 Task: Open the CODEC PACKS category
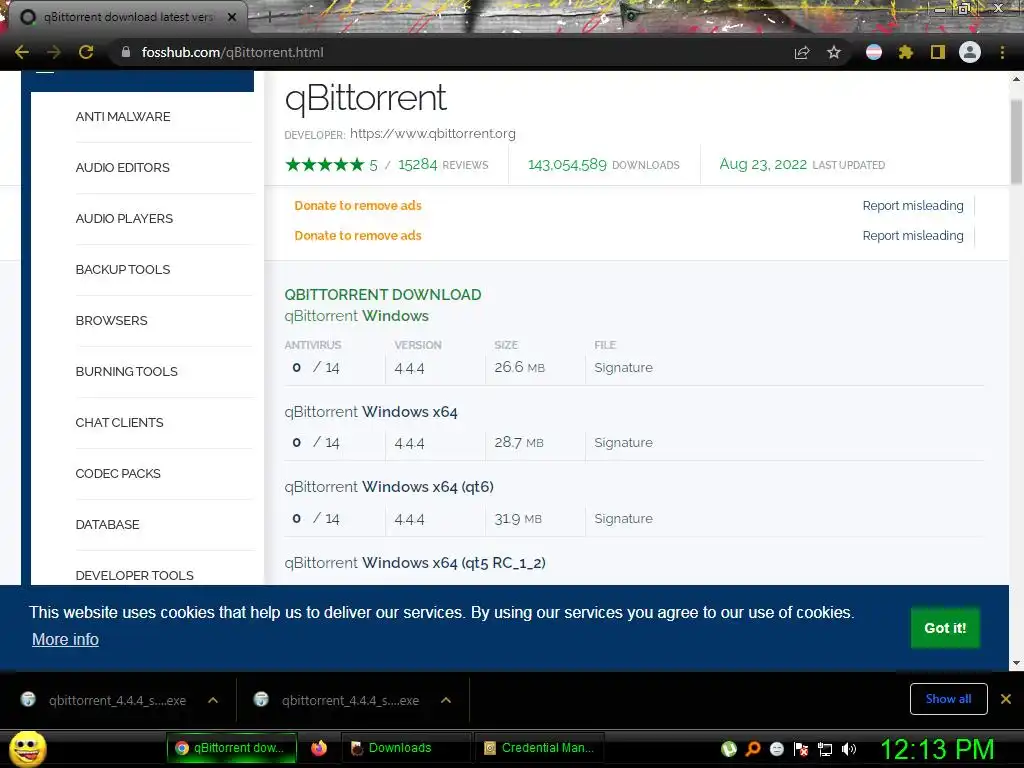[x=118, y=473]
